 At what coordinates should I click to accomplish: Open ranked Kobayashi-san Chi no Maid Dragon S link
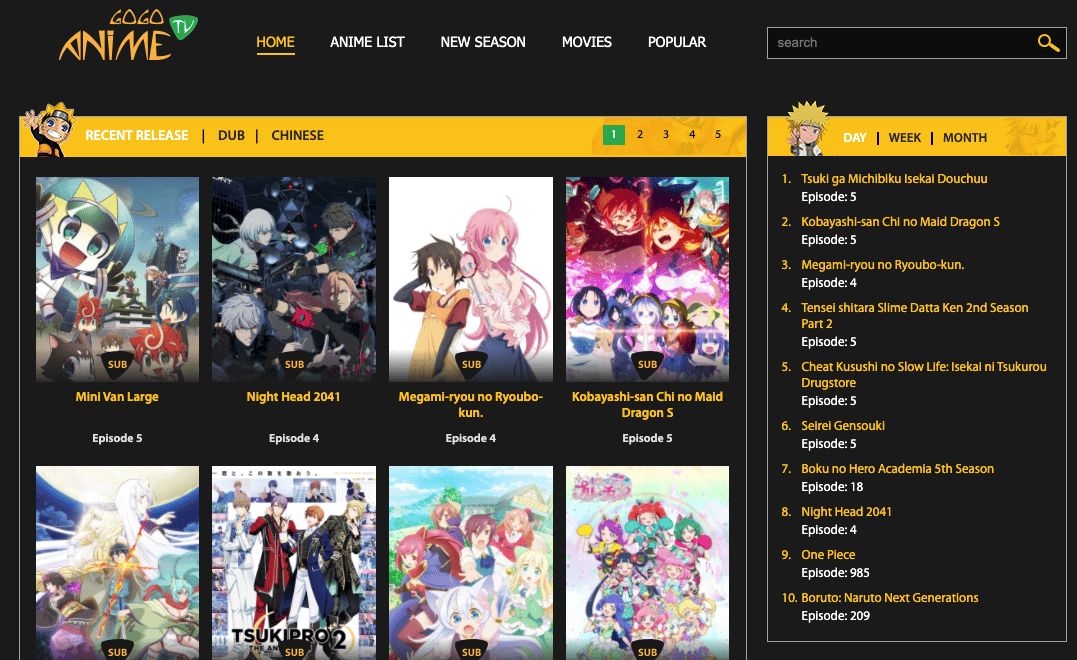900,222
